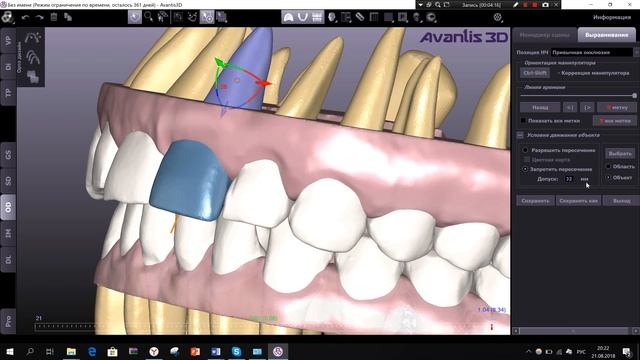This screenshot has height=360, width=640.
Task: Click the layered objects tool icon
Action: 222,17
